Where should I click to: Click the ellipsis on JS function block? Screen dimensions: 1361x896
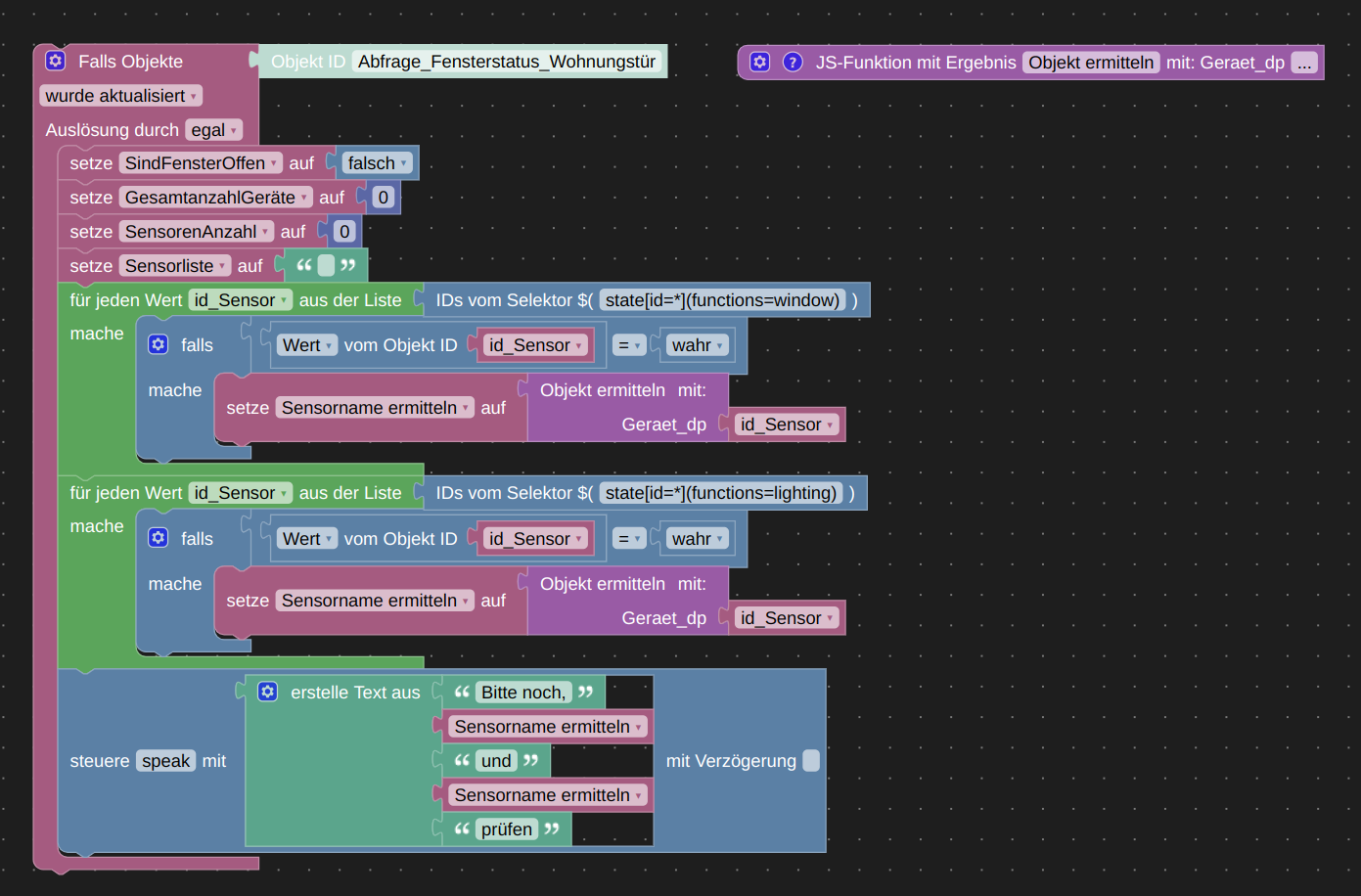[1303, 63]
